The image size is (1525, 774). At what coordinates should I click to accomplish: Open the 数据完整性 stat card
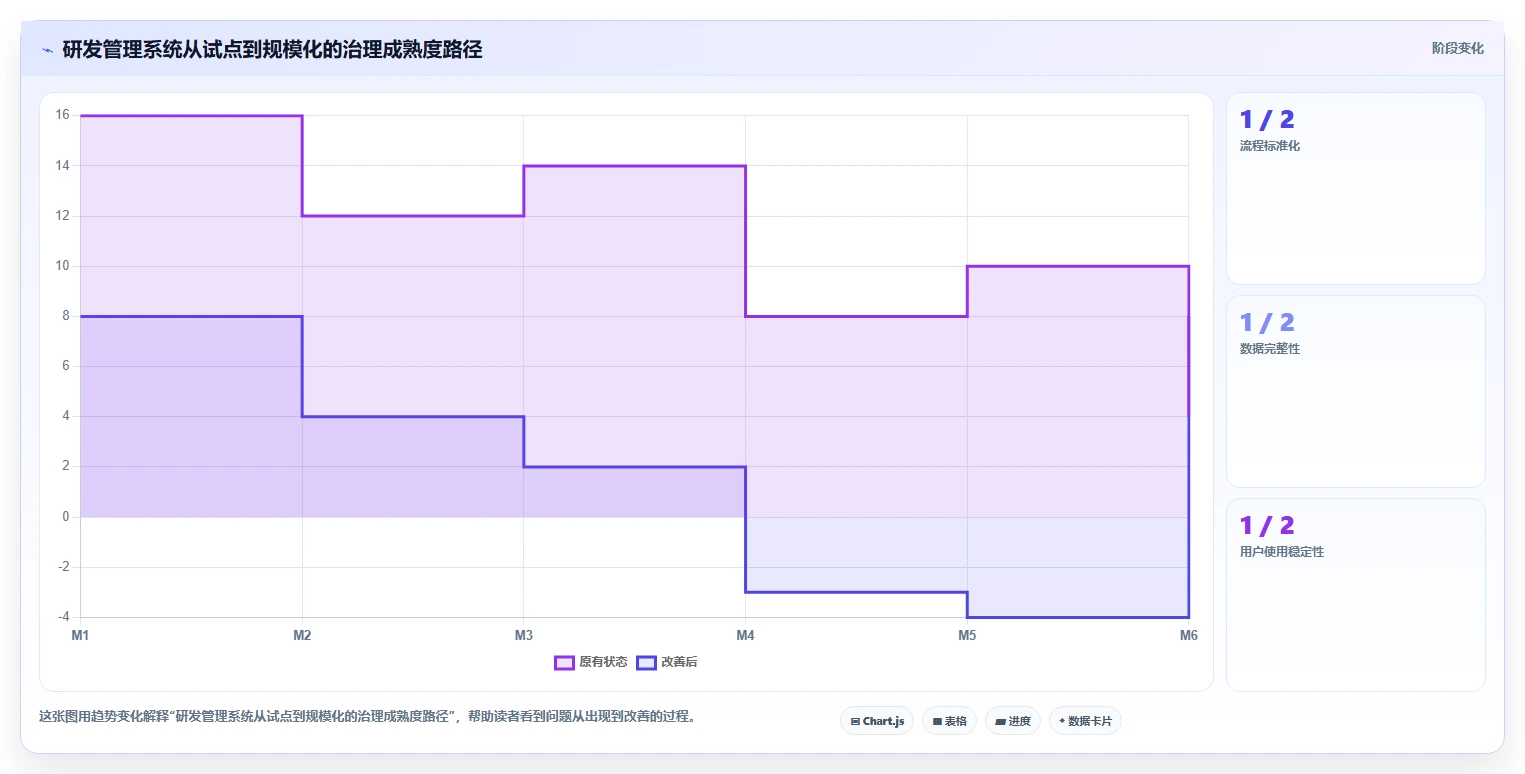[1355, 391]
